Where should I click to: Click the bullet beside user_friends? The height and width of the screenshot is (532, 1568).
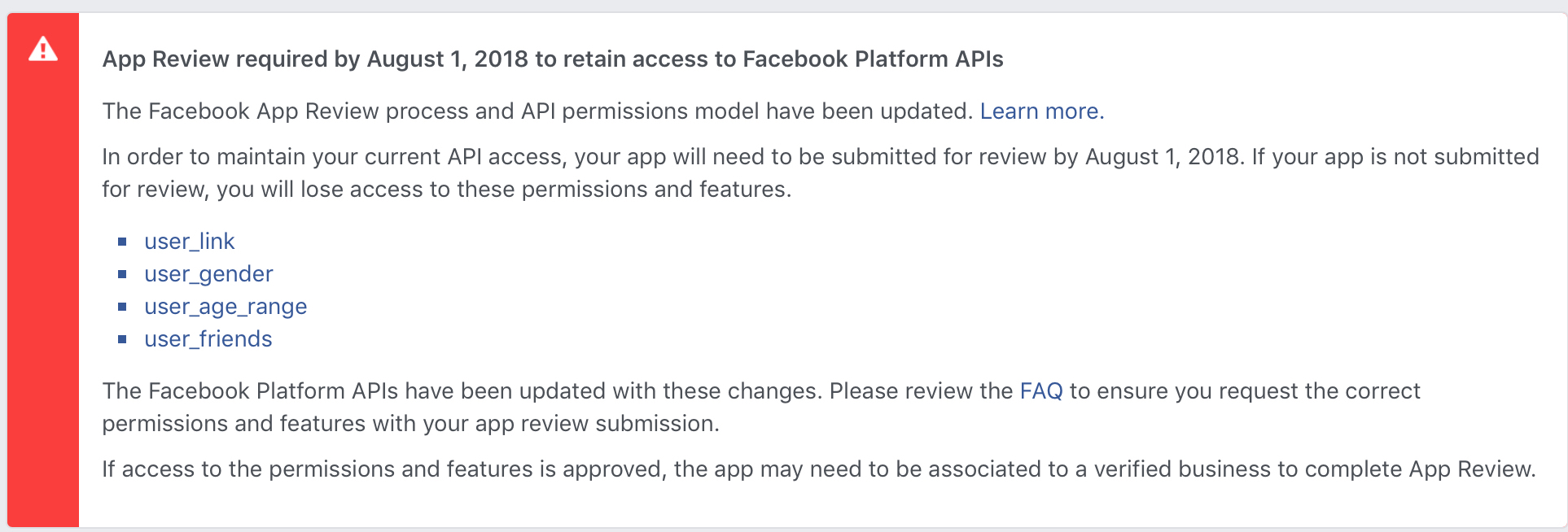coord(122,339)
